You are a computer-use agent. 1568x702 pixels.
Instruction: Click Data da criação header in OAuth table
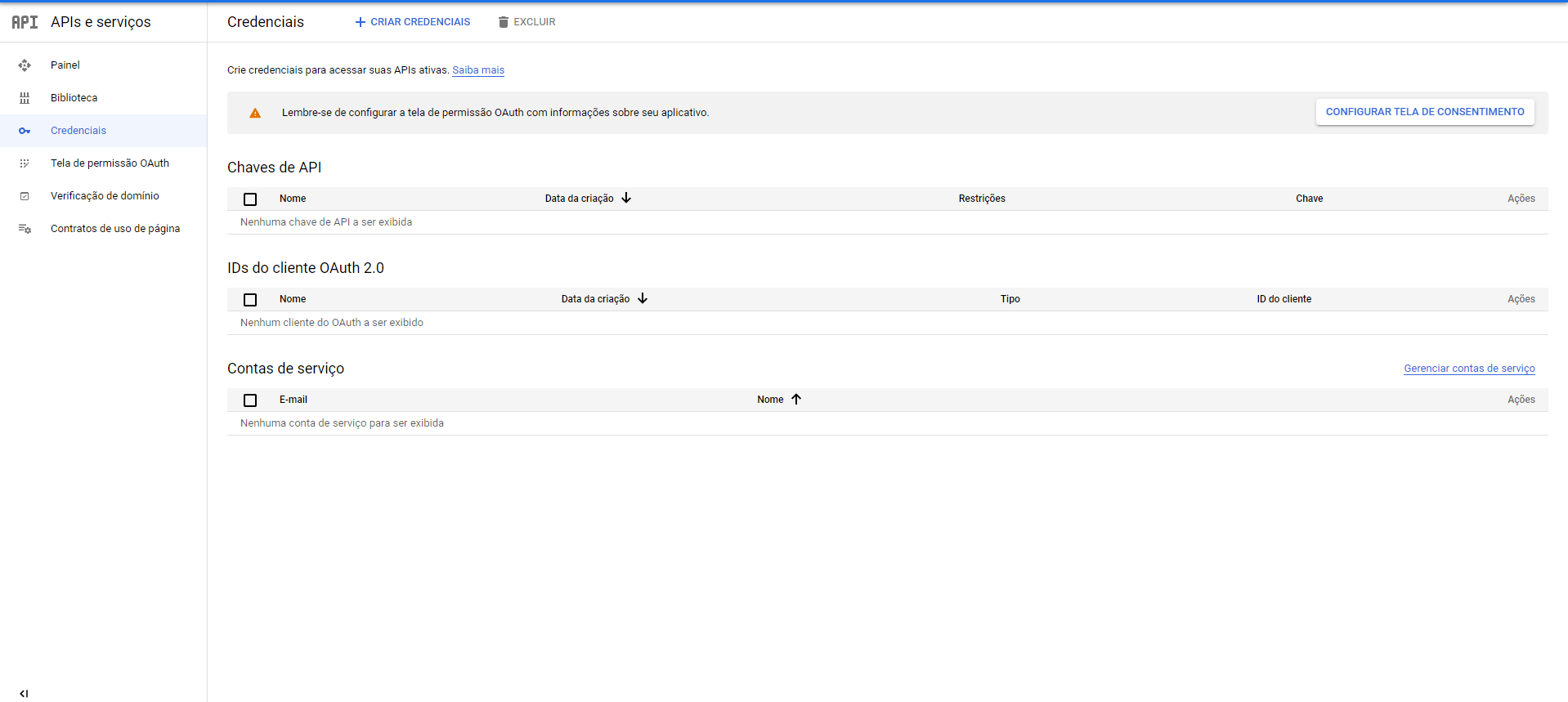point(595,299)
